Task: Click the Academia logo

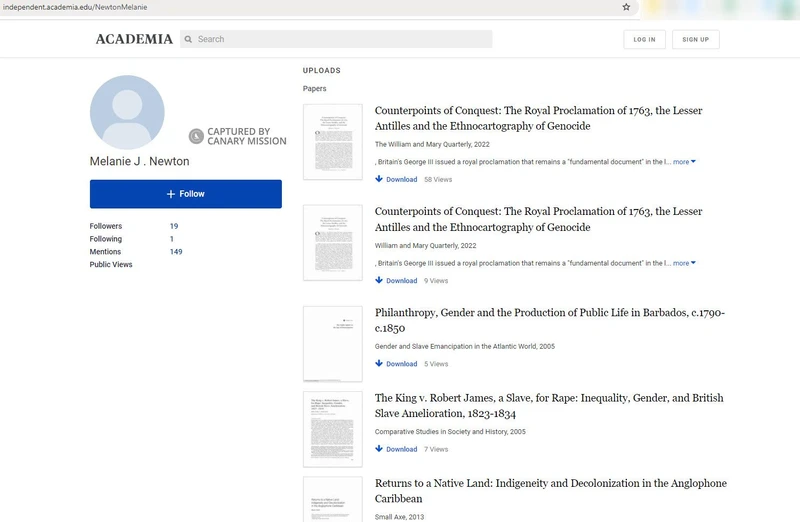Action: coord(134,39)
